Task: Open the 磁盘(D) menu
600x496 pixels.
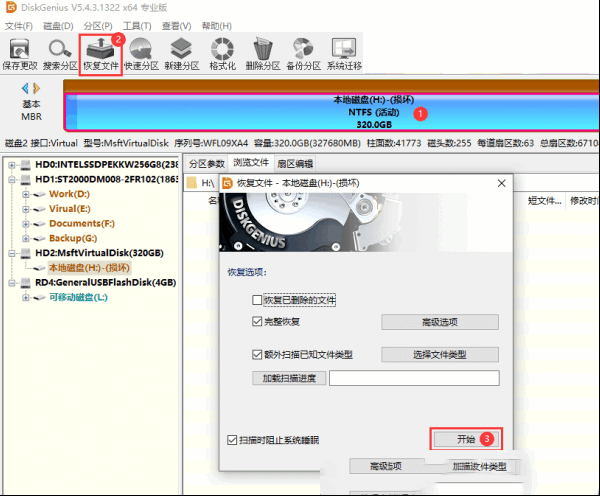Action: 58,26
